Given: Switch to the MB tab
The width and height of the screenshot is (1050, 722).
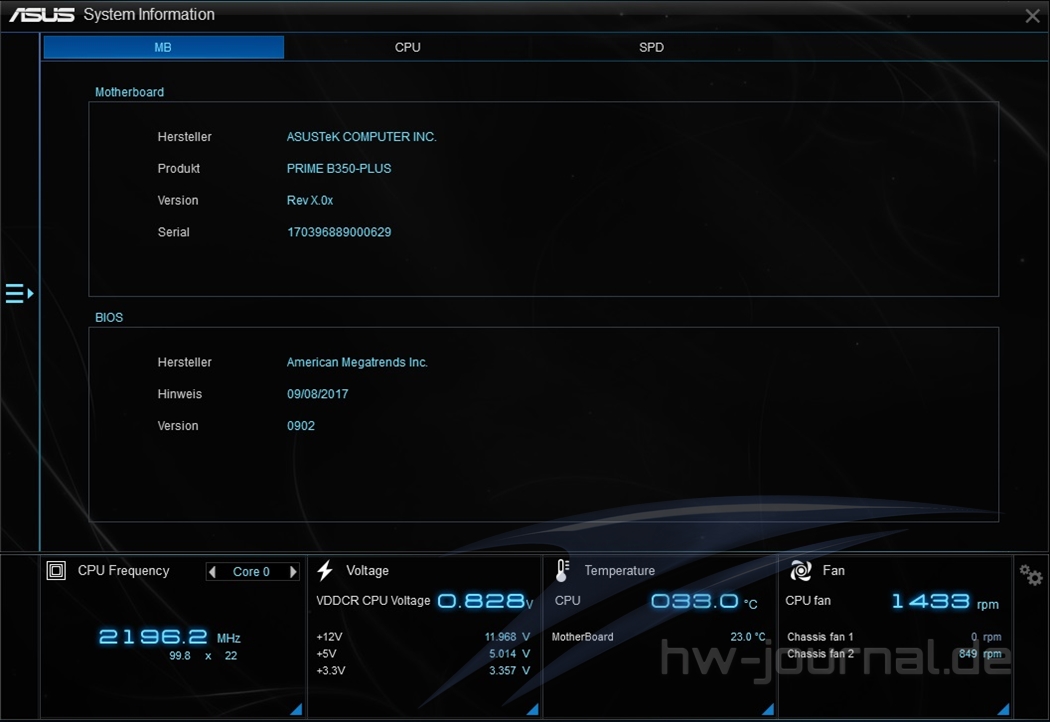Looking at the screenshot, I should tap(163, 47).
